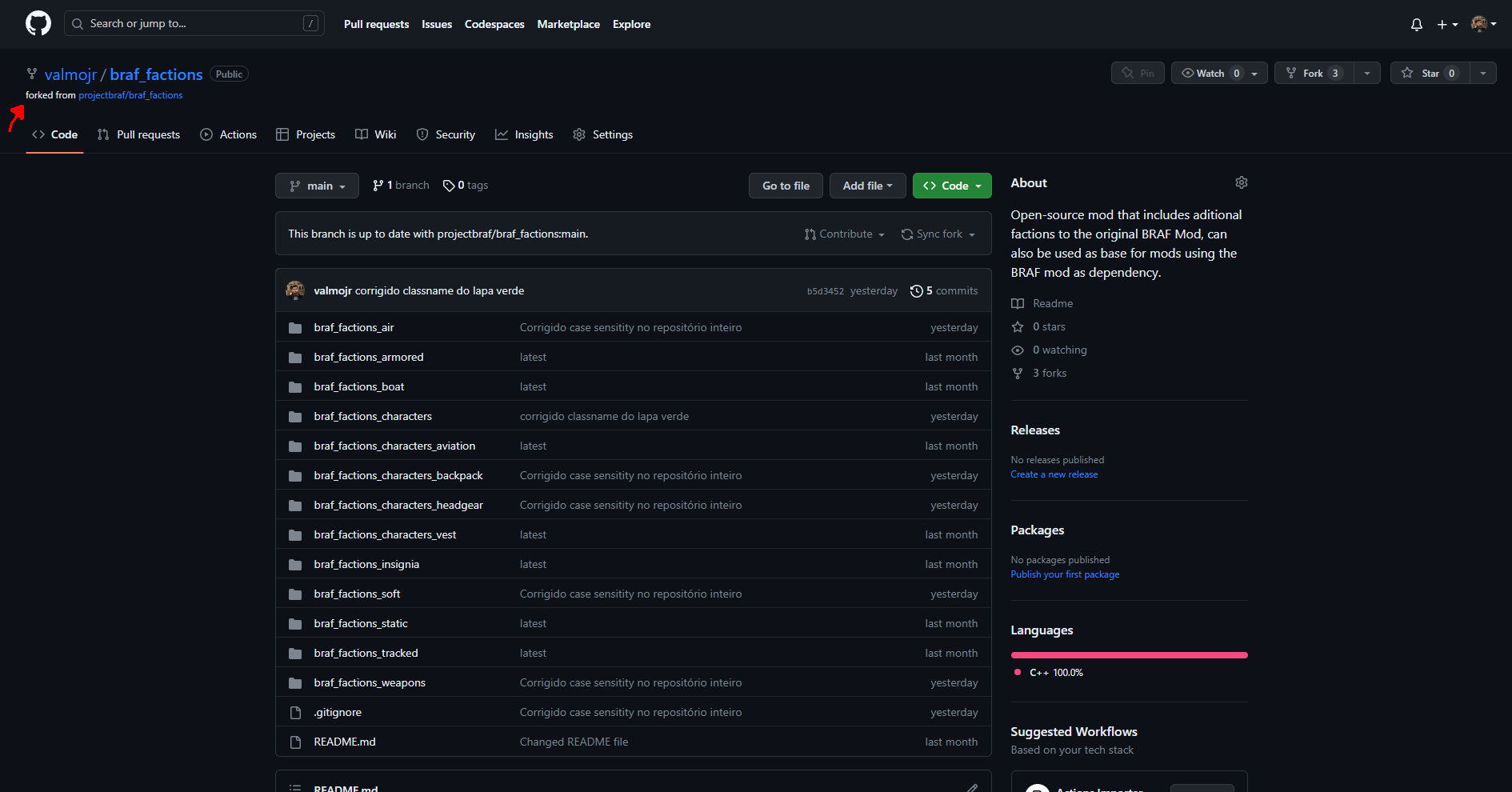Expand the main branch selector
The image size is (1512, 792).
click(x=317, y=186)
